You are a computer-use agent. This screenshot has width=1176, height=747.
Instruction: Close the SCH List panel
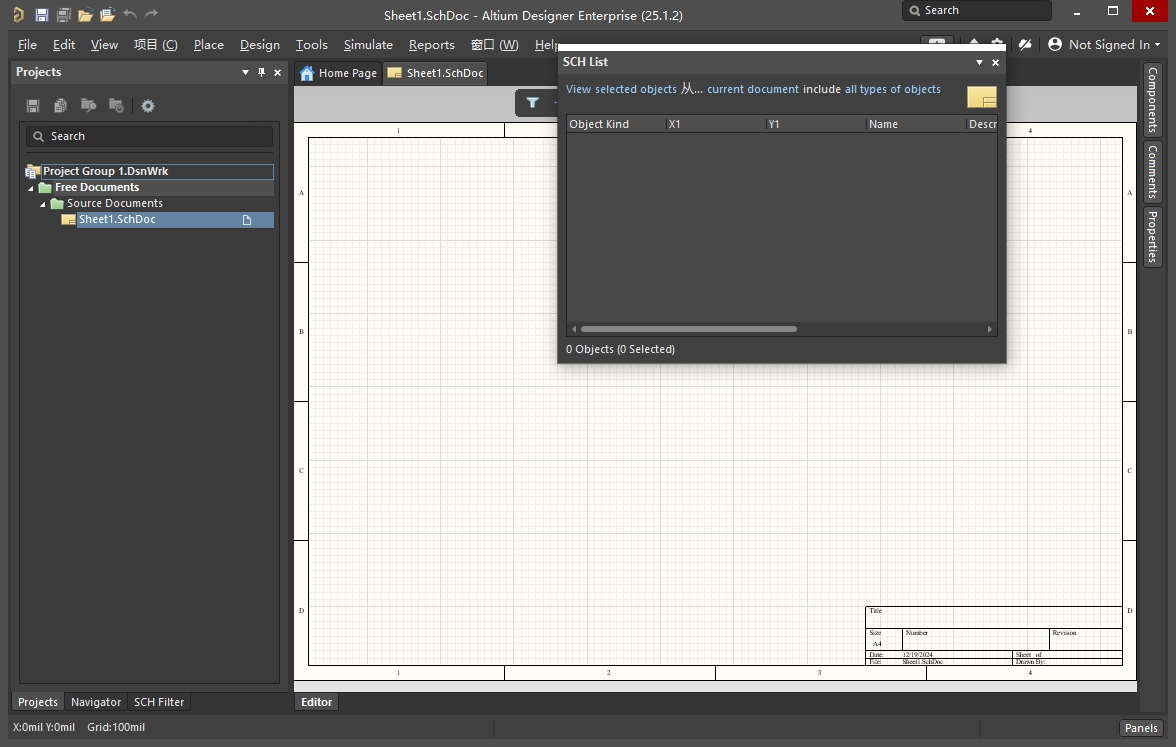point(995,62)
